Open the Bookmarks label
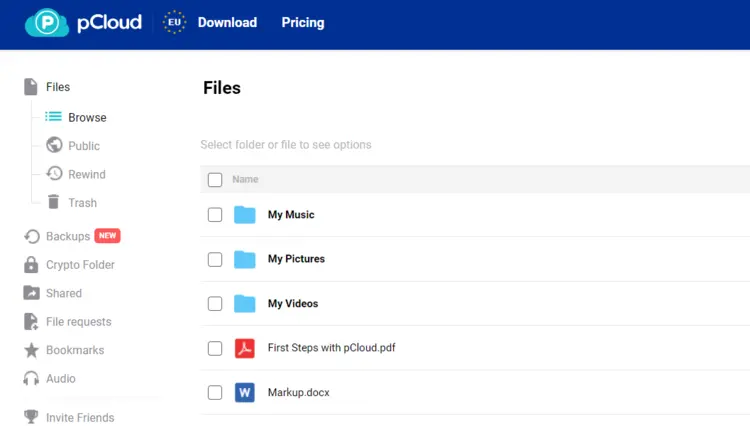Image resolution: width=750 pixels, height=426 pixels. (75, 350)
